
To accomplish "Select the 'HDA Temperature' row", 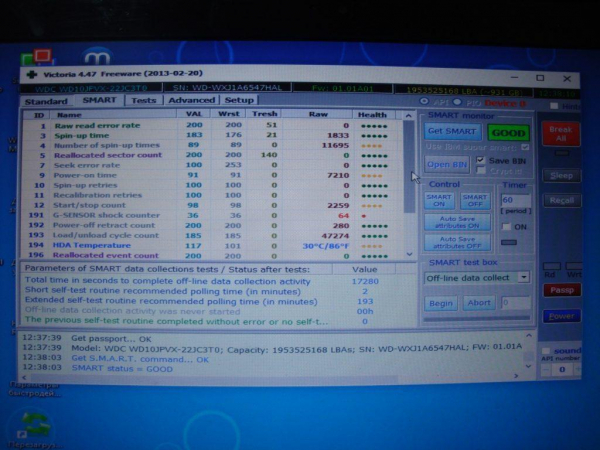I will 212,246.
